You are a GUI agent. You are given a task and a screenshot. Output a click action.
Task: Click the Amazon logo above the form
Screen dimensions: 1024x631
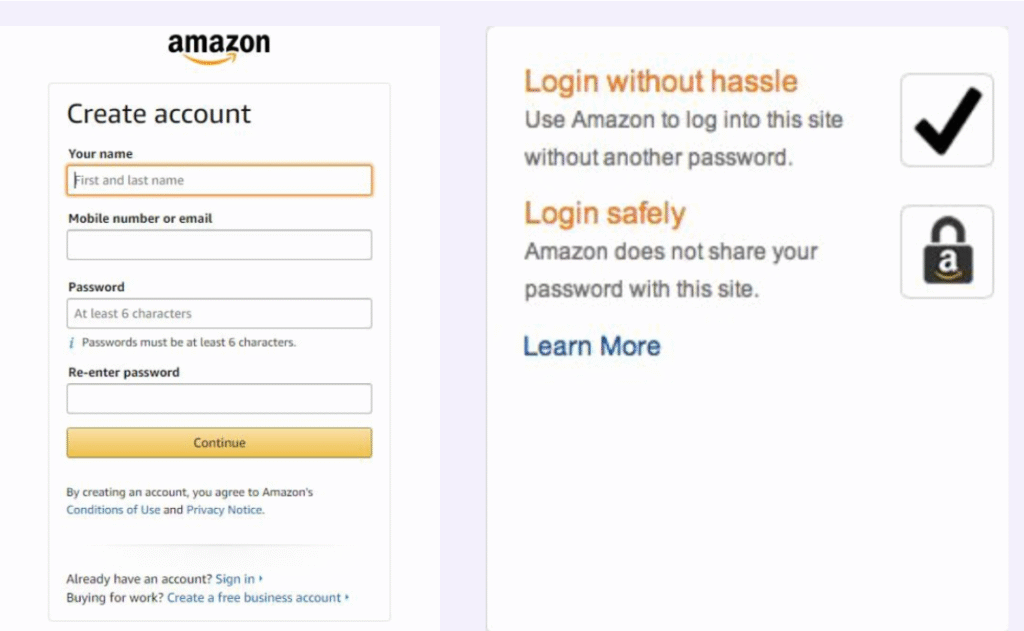(x=219, y=46)
